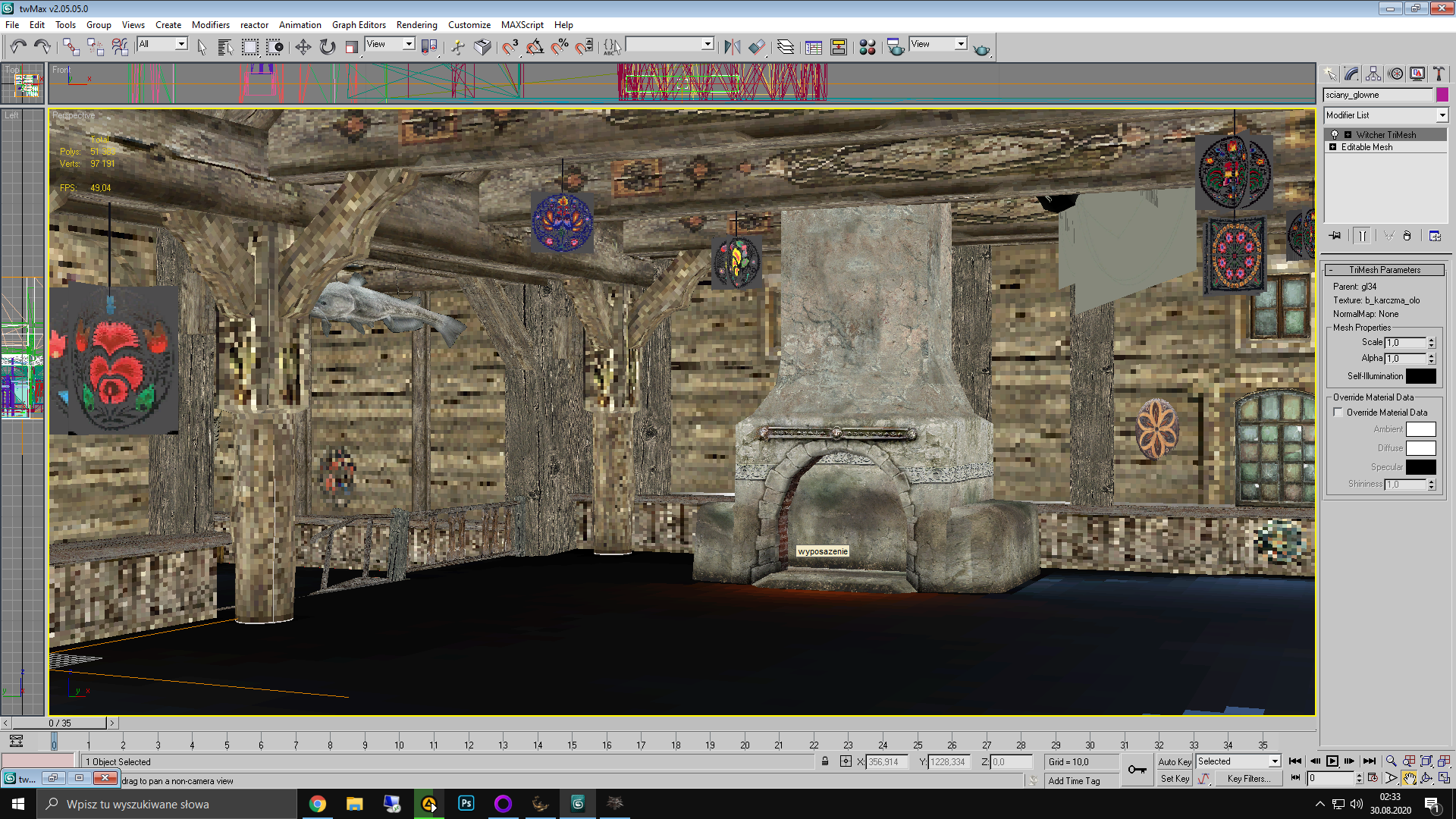This screenshot has width=1456, height=819.
Task: Click the magenta object color swatch
Action: click(1442, 95)
